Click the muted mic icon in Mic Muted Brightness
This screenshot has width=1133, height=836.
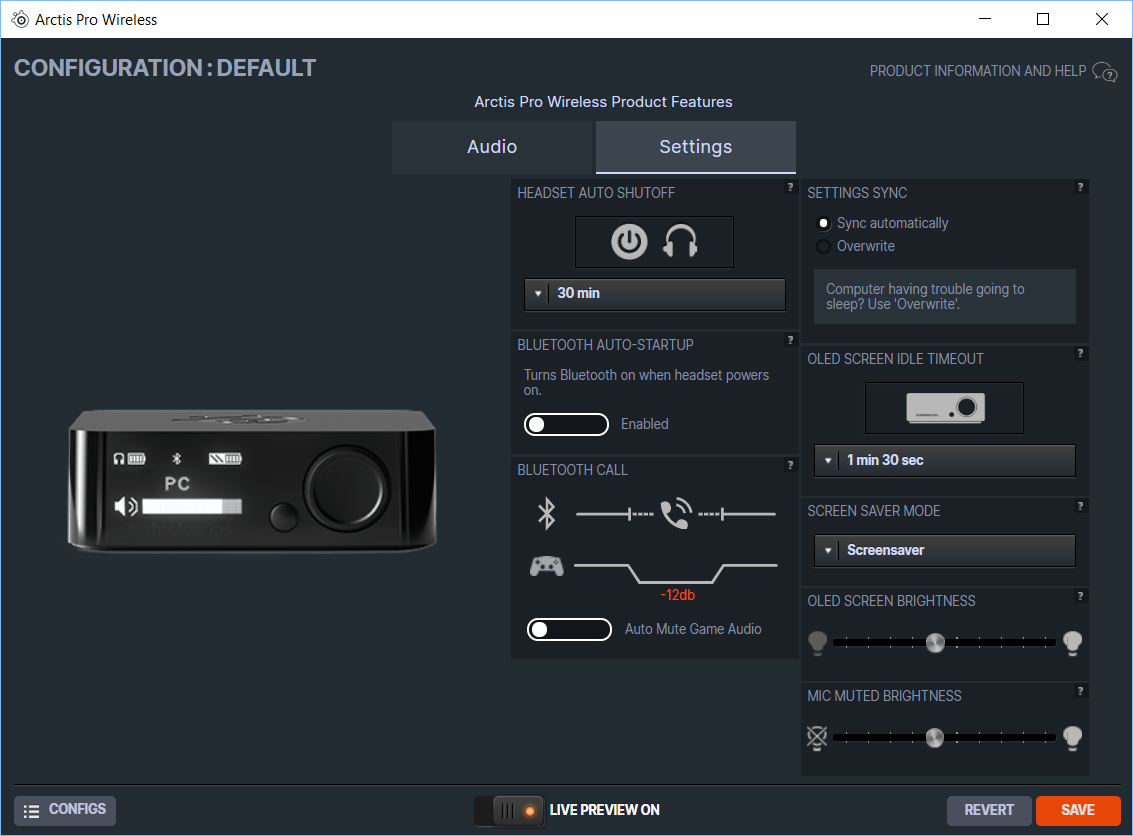click(x=817, y=737)
